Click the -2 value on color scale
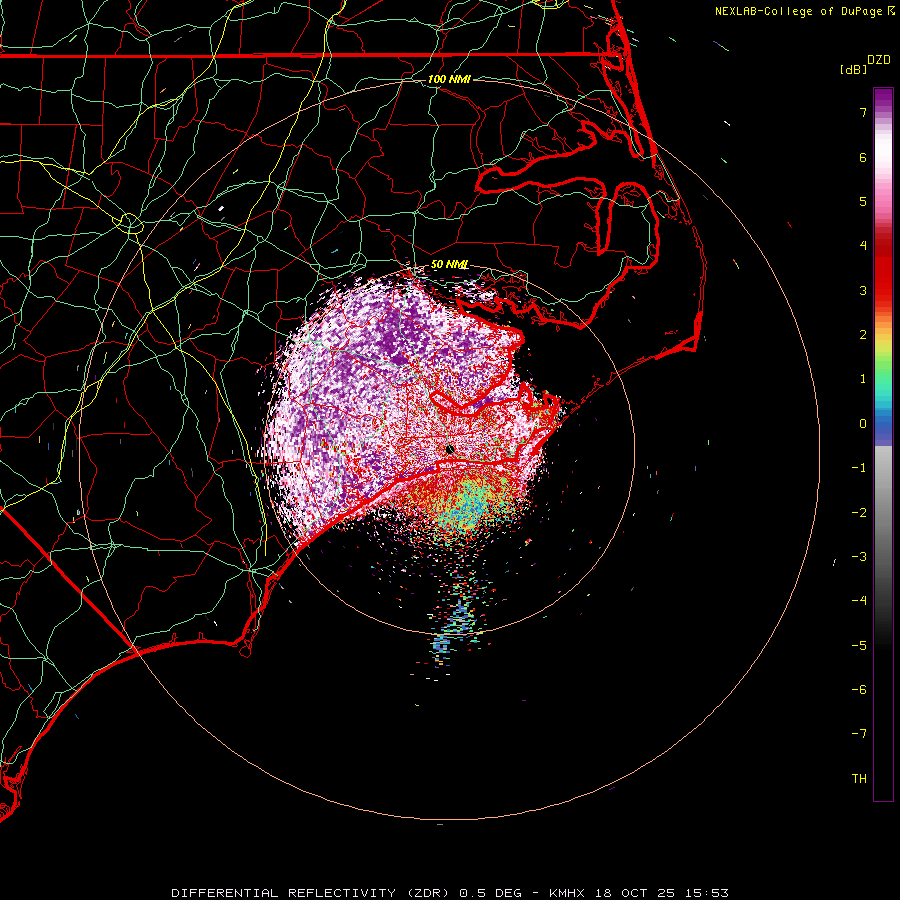900x900 pixels. pyautogui.click(x=859, y=513)
